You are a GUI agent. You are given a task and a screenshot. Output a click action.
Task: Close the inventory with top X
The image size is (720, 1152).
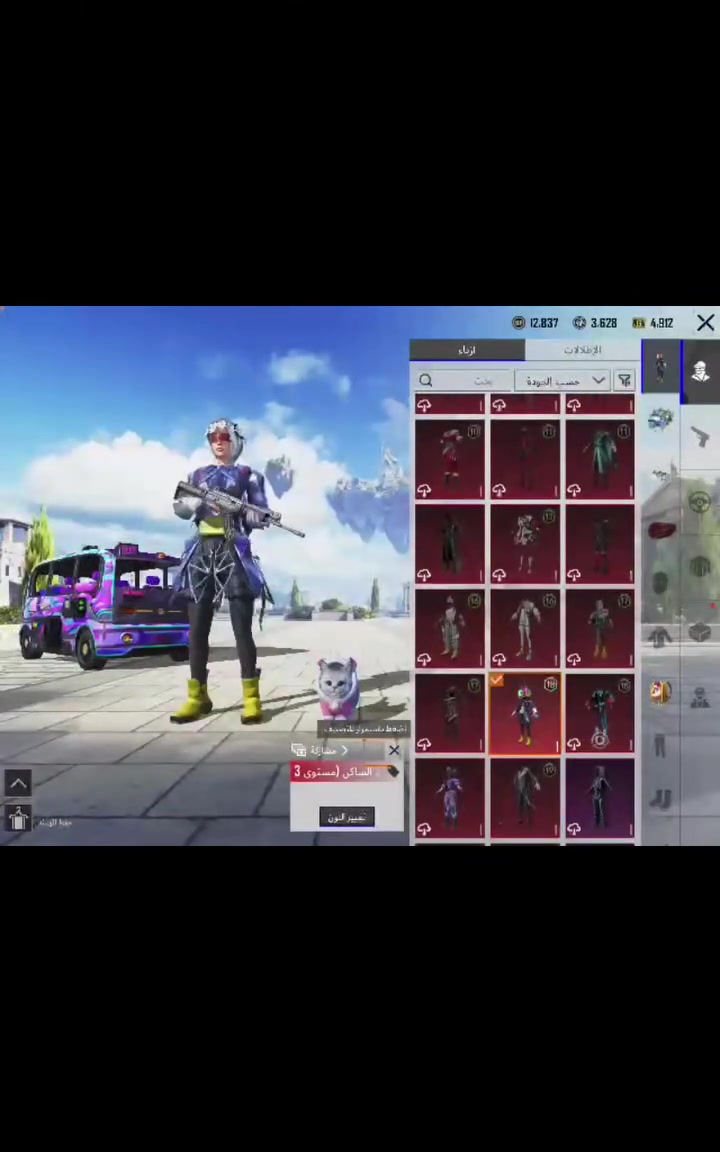[x=705, y=323]
